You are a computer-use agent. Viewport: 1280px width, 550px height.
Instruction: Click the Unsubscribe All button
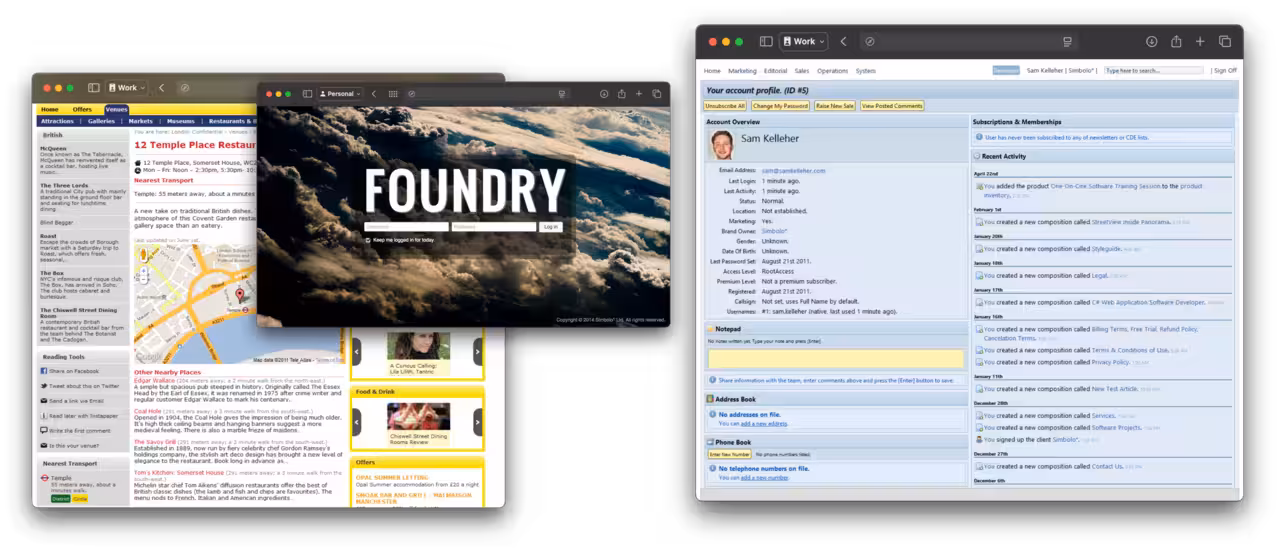coord(725,105)
